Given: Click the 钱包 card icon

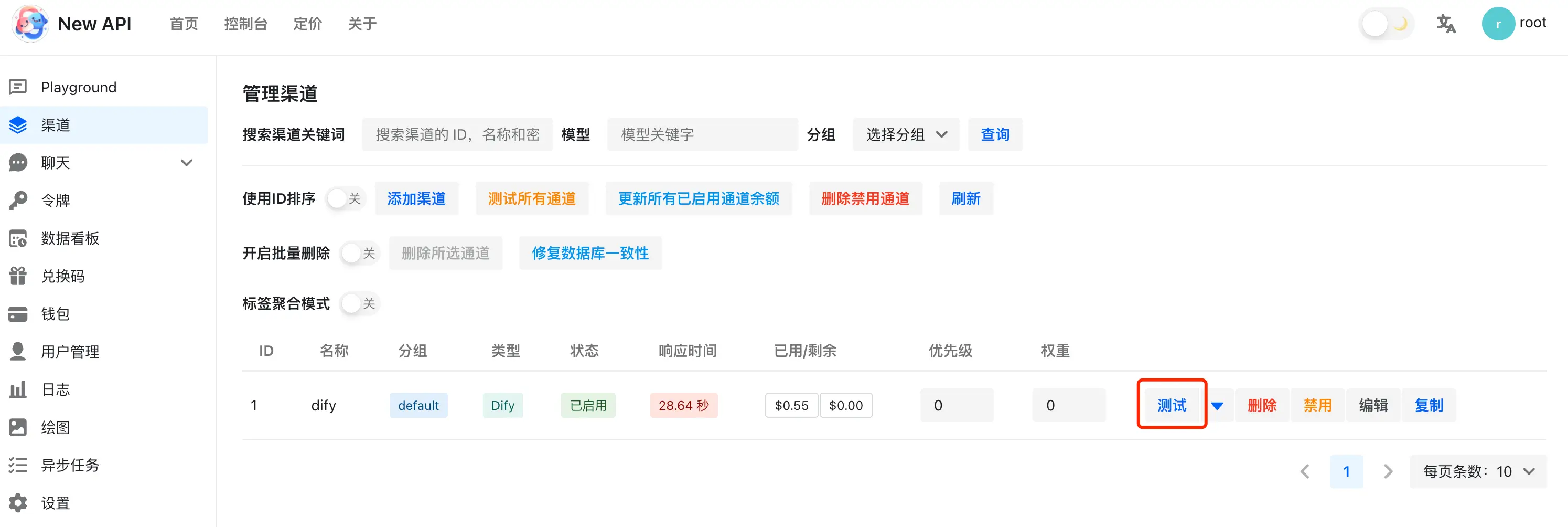Looking at the screenshot, I should pyautogui.click(x=18, y=314).
